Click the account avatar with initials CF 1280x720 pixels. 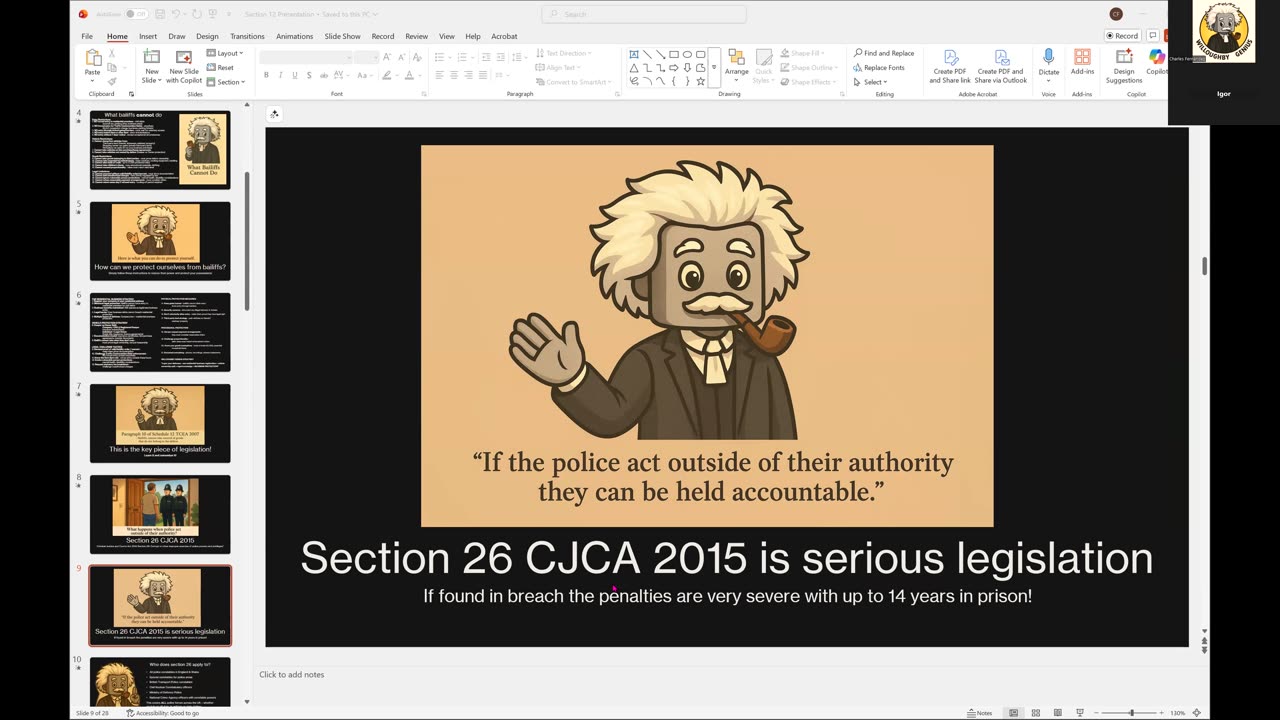point(1116,14)
